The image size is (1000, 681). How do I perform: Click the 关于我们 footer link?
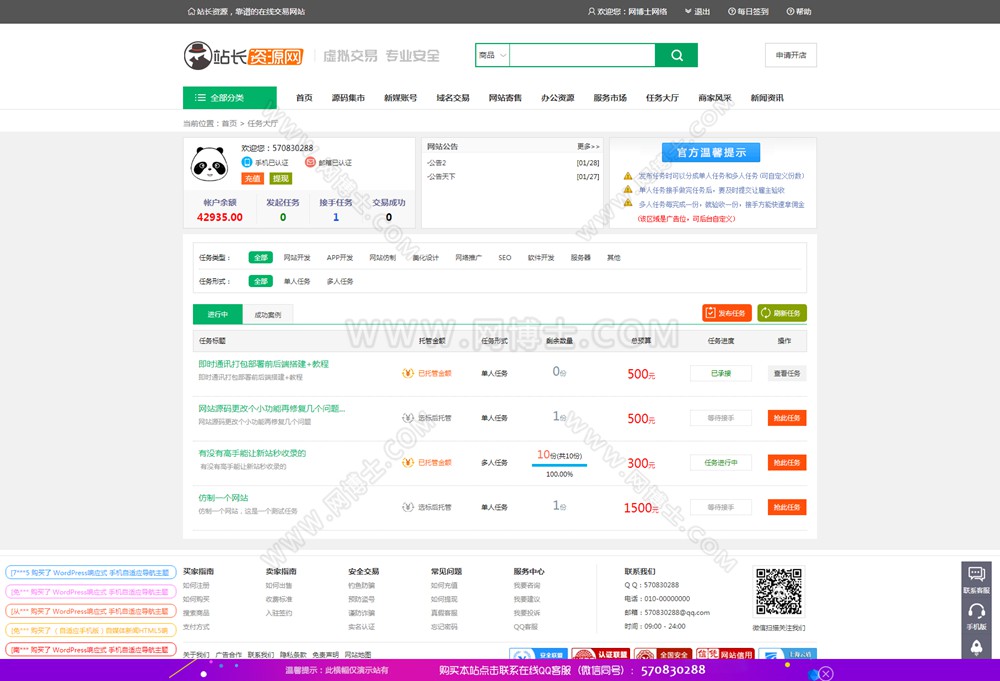196,654
